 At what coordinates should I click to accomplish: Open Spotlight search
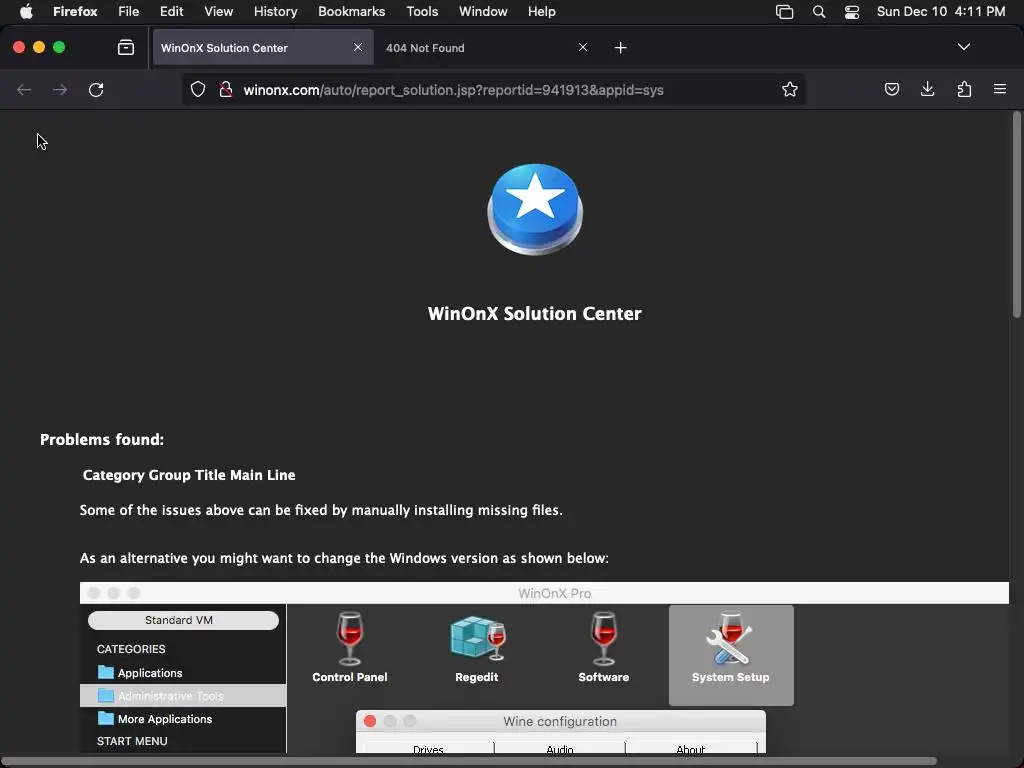(818, 12)
